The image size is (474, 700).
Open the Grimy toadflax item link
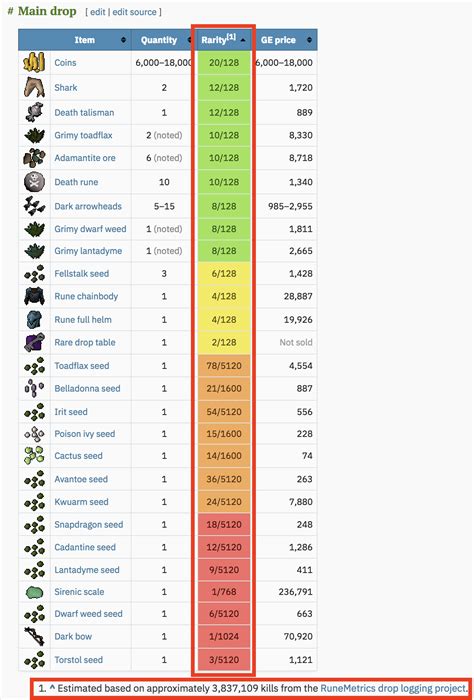tap(83, 135)
